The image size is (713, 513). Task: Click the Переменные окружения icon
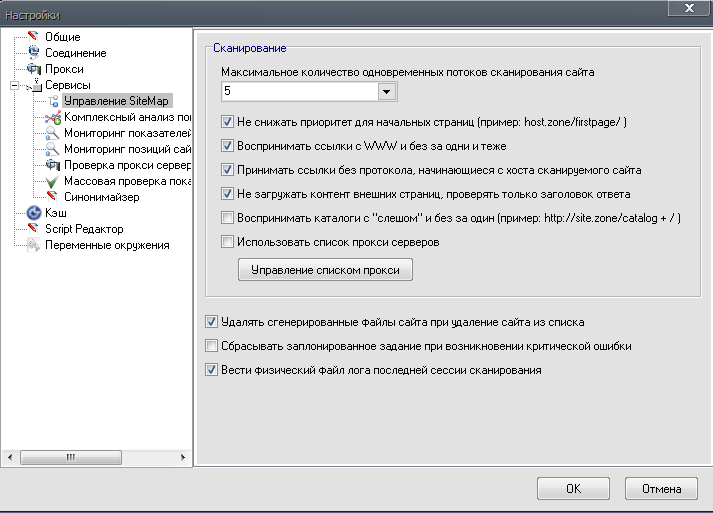pyautogui.click(x=33, y=245)
